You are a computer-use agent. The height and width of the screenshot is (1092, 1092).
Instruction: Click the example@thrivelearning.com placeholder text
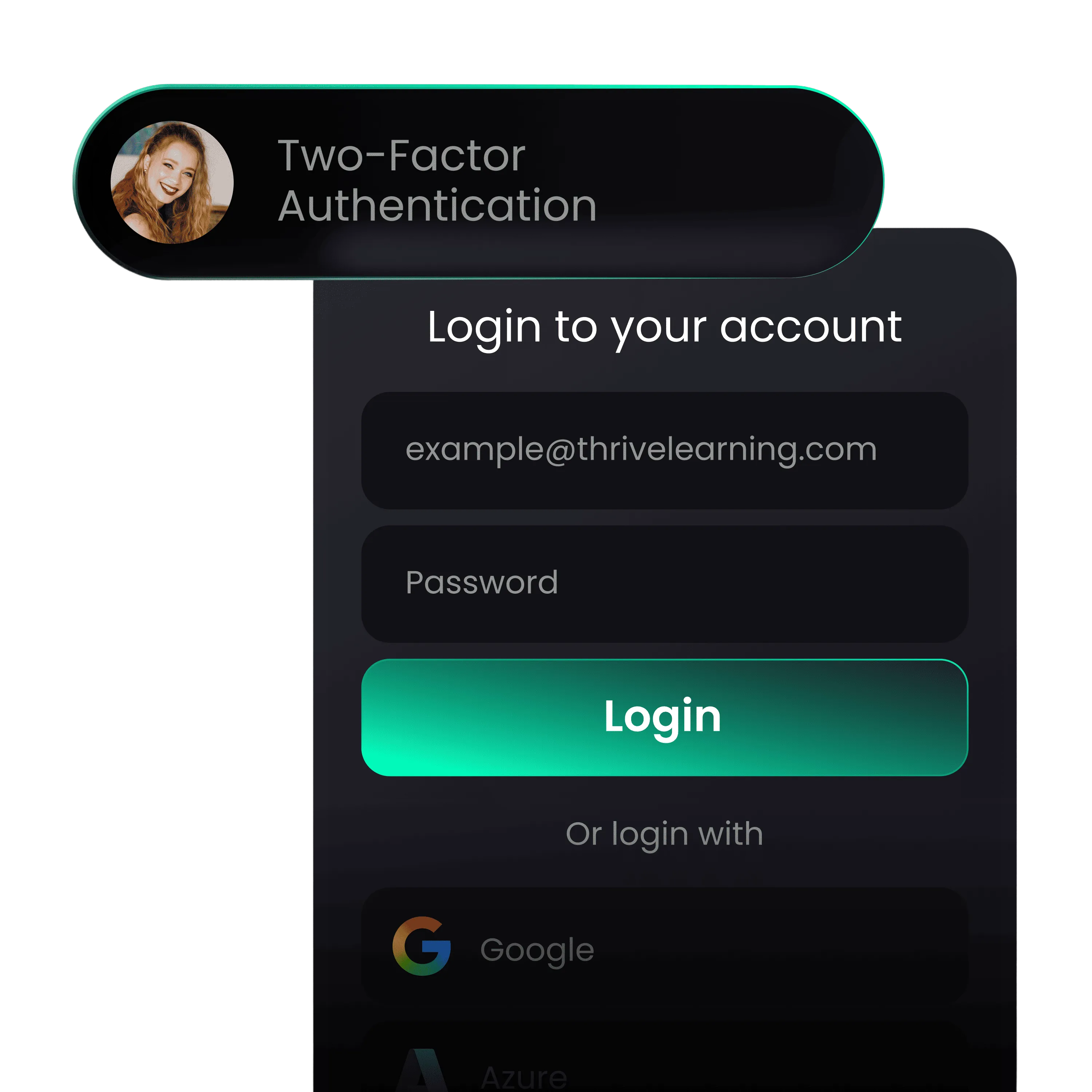(641, 451)
